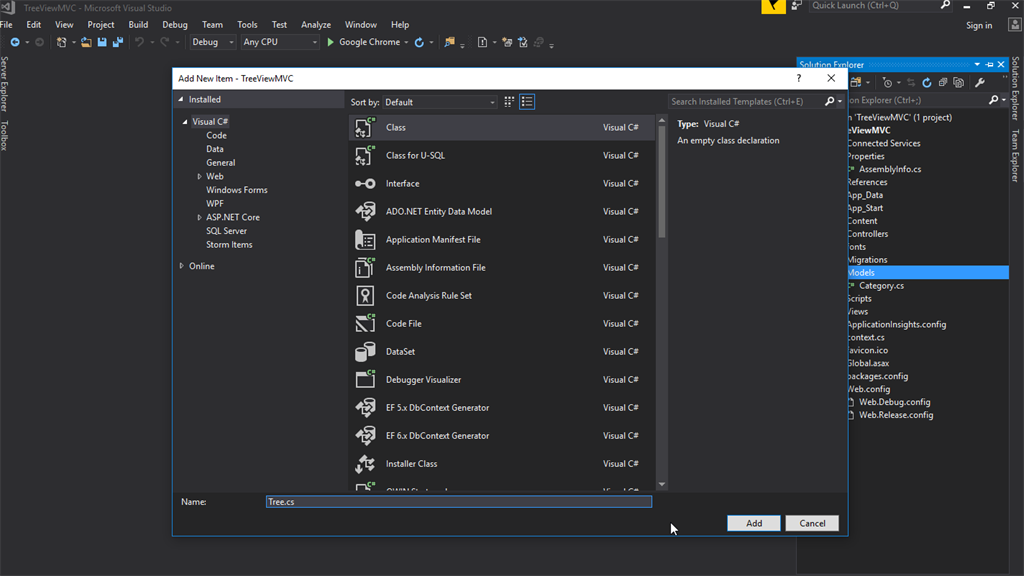This screenshot has width=1024, height=576.
Task: Click Refresh icon in Solution Explorer toolbar
Action: coord(927,82)
